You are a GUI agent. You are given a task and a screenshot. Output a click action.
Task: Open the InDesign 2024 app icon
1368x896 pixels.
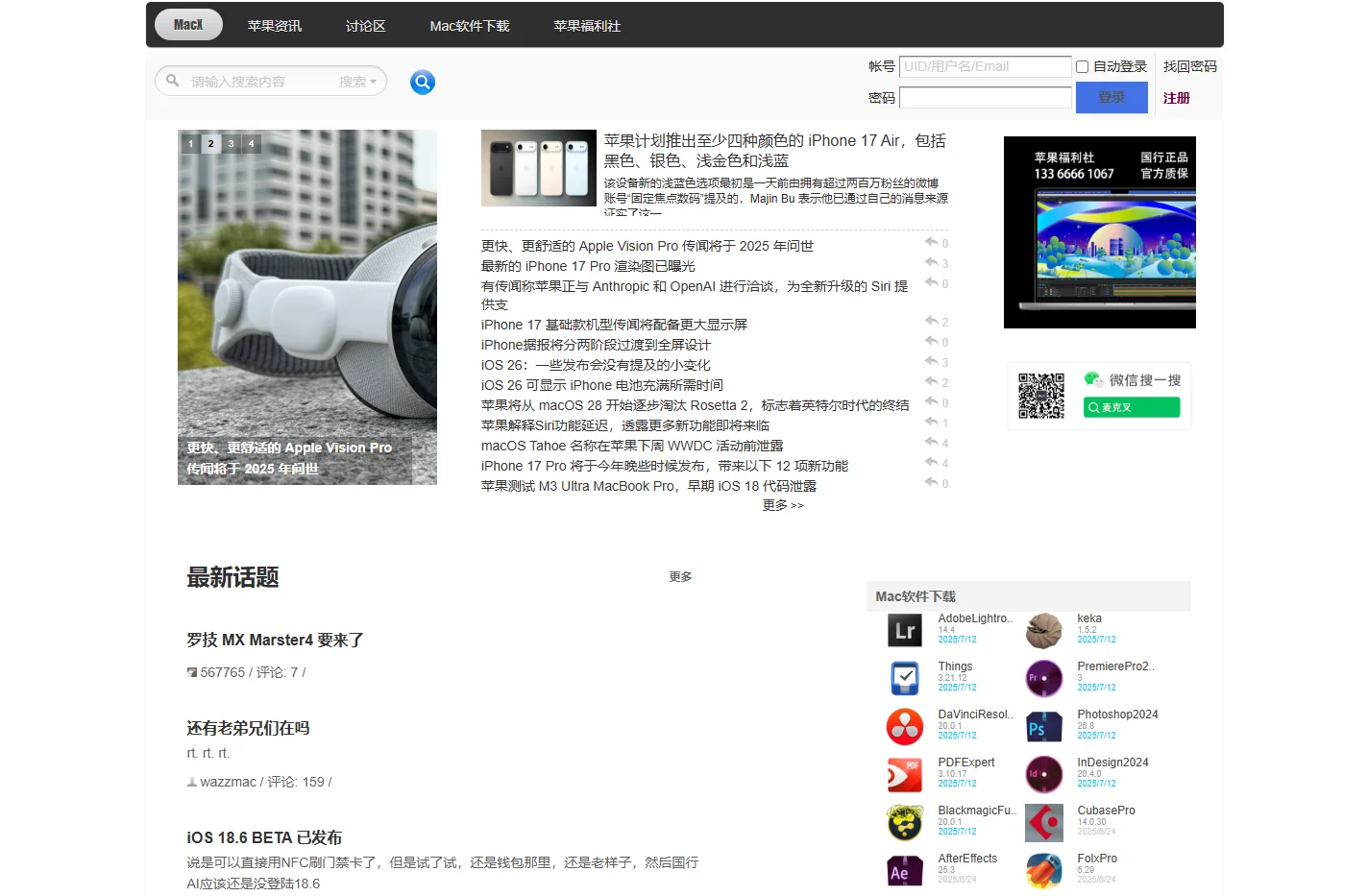(x=1044, y=774)
